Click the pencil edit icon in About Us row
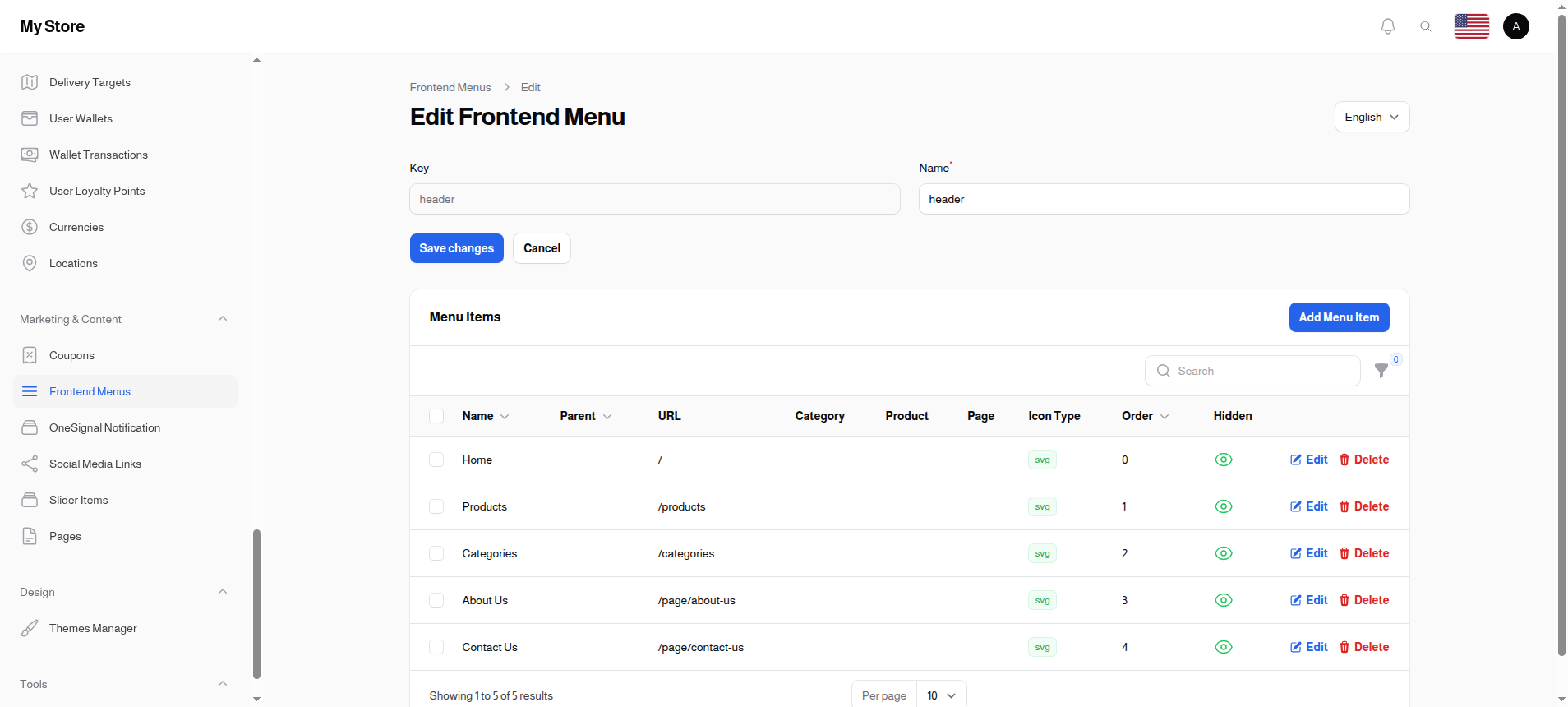1568x707 pixels. click(x=1296, y=600)
